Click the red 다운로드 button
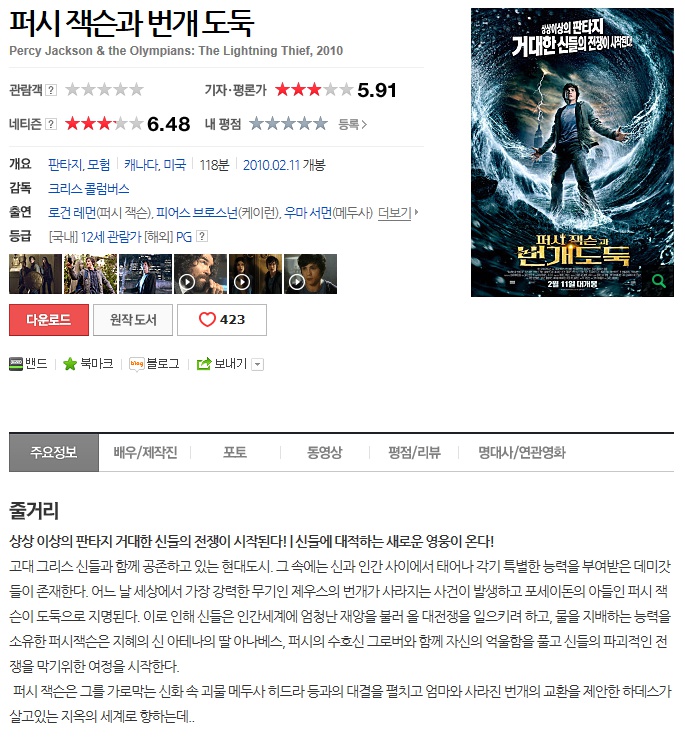Viewport: 685px width, 739px height. [x=49, y=320]
